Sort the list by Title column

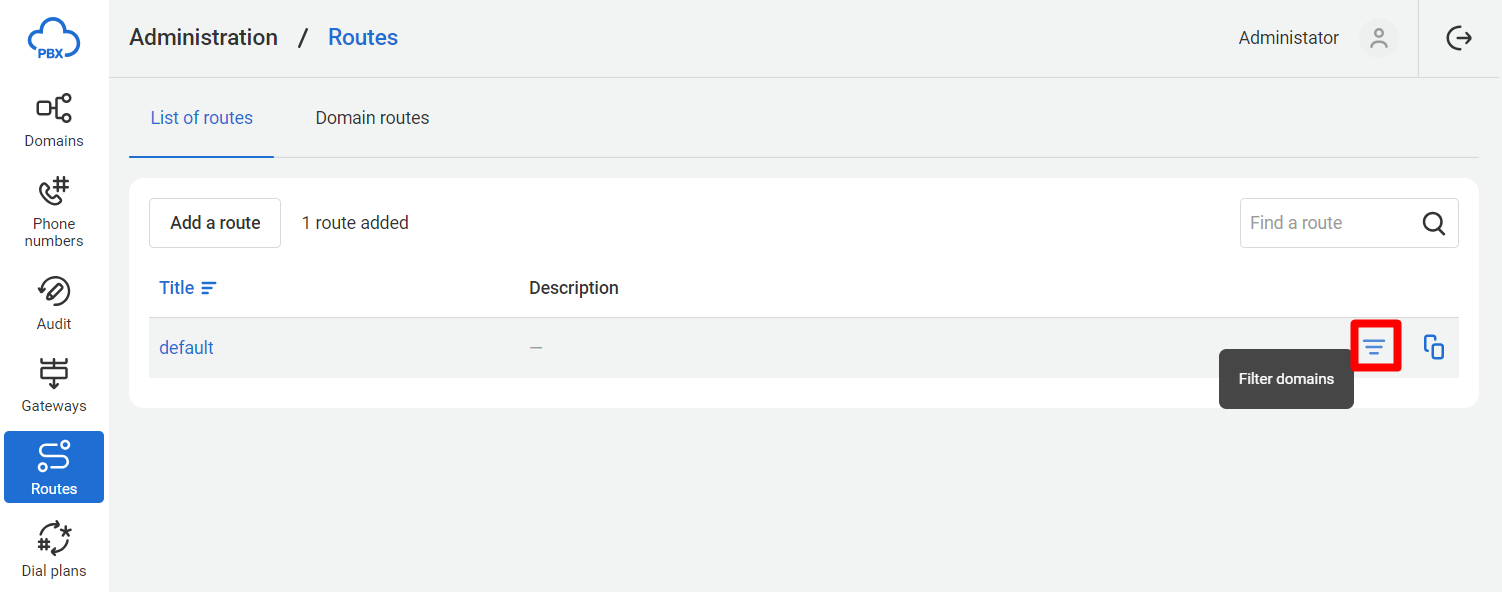click(187, 288)
